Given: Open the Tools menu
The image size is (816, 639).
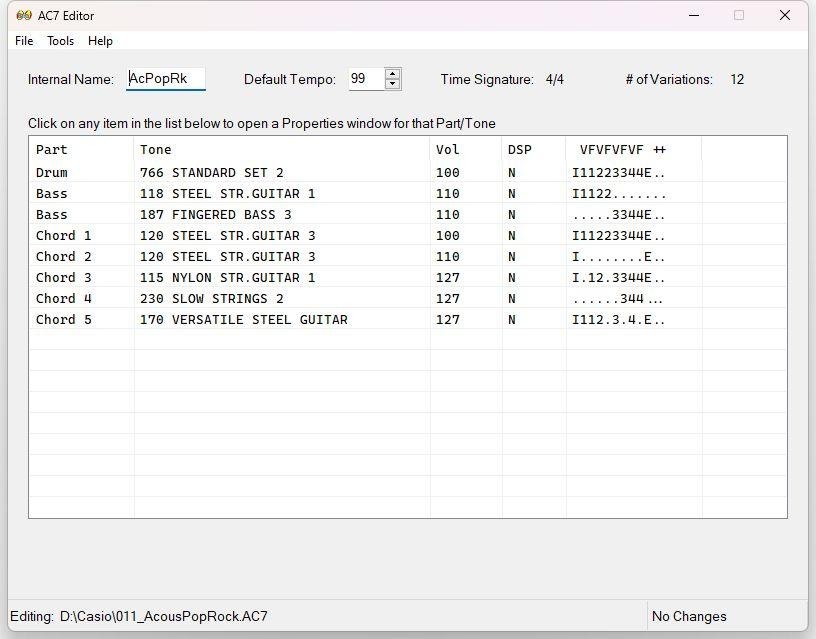Looking at the screenshot, I should pyautogui.click(x=60, y=41).
